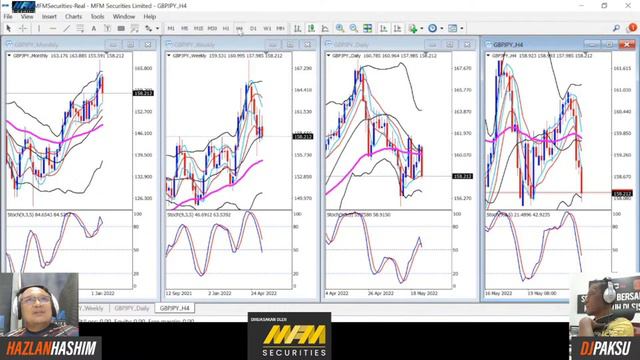Set chart type to candlesticks
Image resolution: width=640 pixels, height=360 pixels.
click(x=311, y=28)
